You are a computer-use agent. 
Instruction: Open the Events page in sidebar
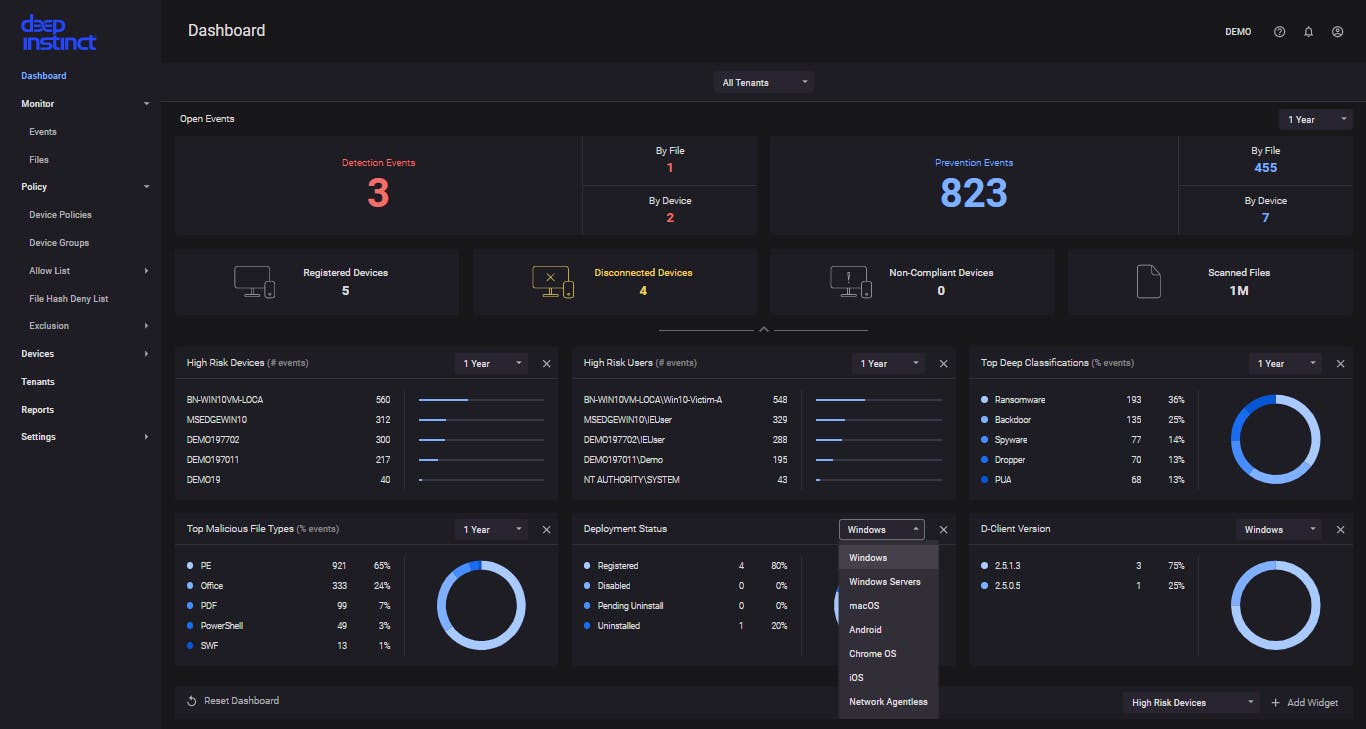(x=43, y=132)
